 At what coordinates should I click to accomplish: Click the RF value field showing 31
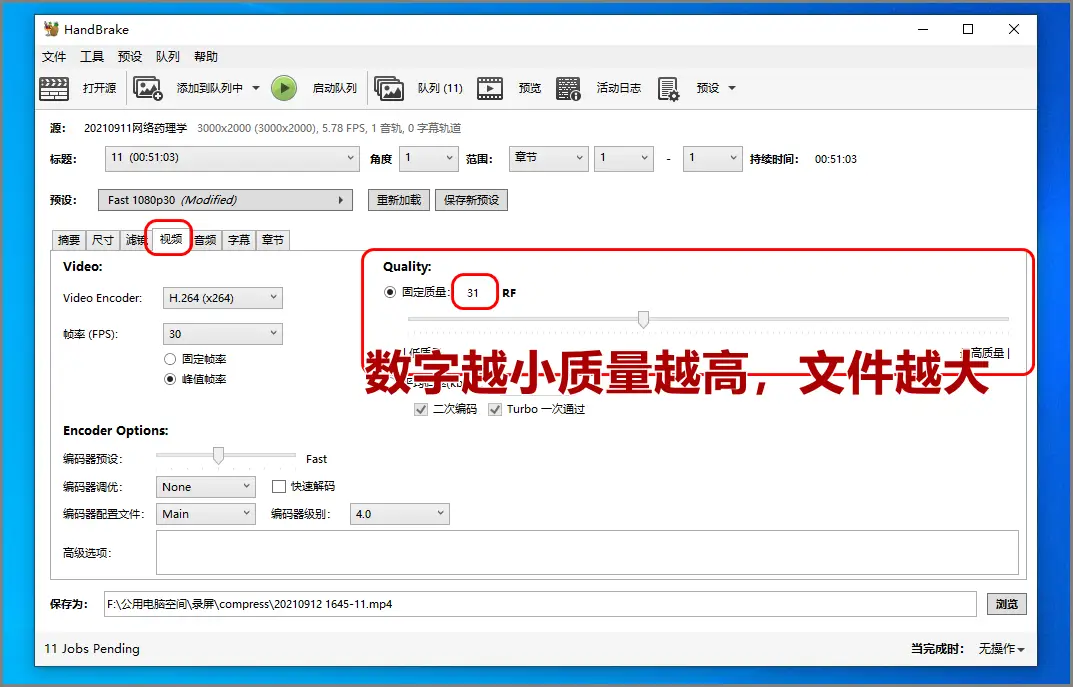click(x=474, y=293)
